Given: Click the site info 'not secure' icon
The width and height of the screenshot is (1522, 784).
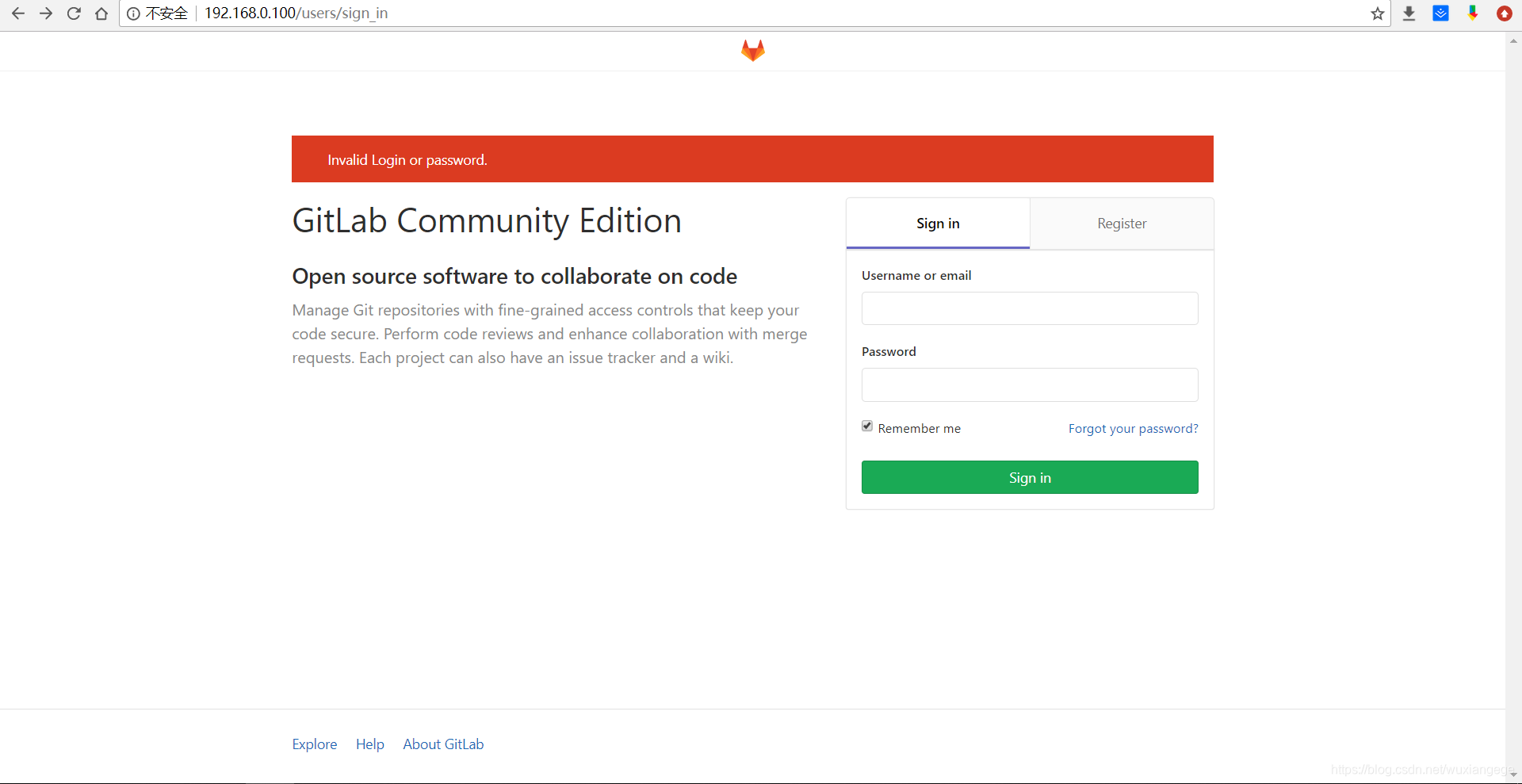Looking at the screenshot, I should click(x=133, y=13).
